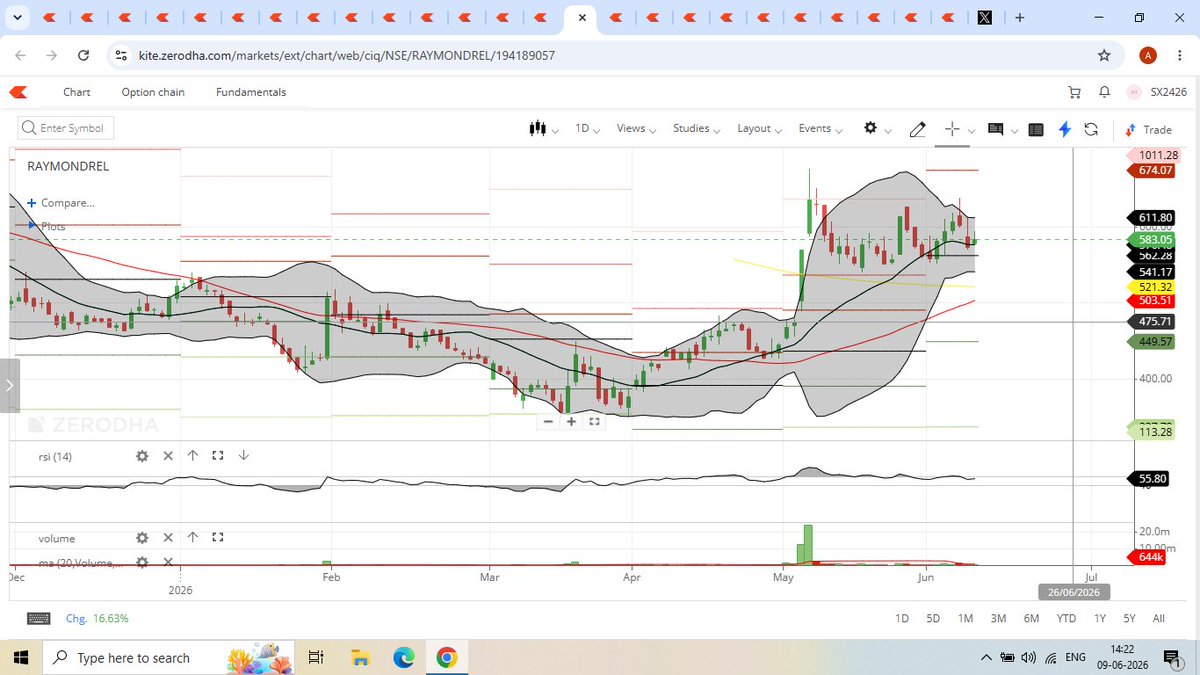
Task: Open the shopping cart basket icon
Action: tap(1075, 92)
